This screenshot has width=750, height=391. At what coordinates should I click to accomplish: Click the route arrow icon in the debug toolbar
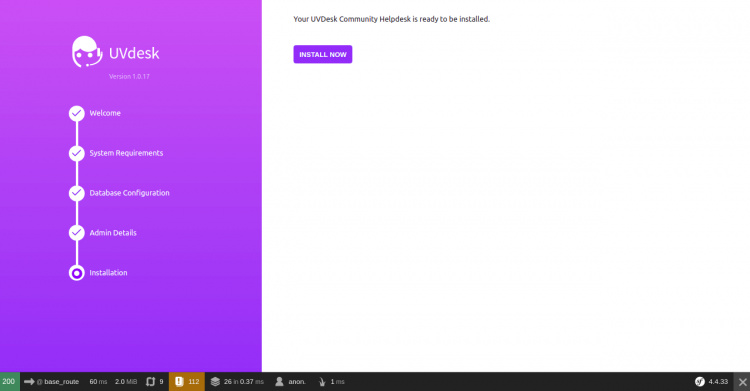point(29,382)
